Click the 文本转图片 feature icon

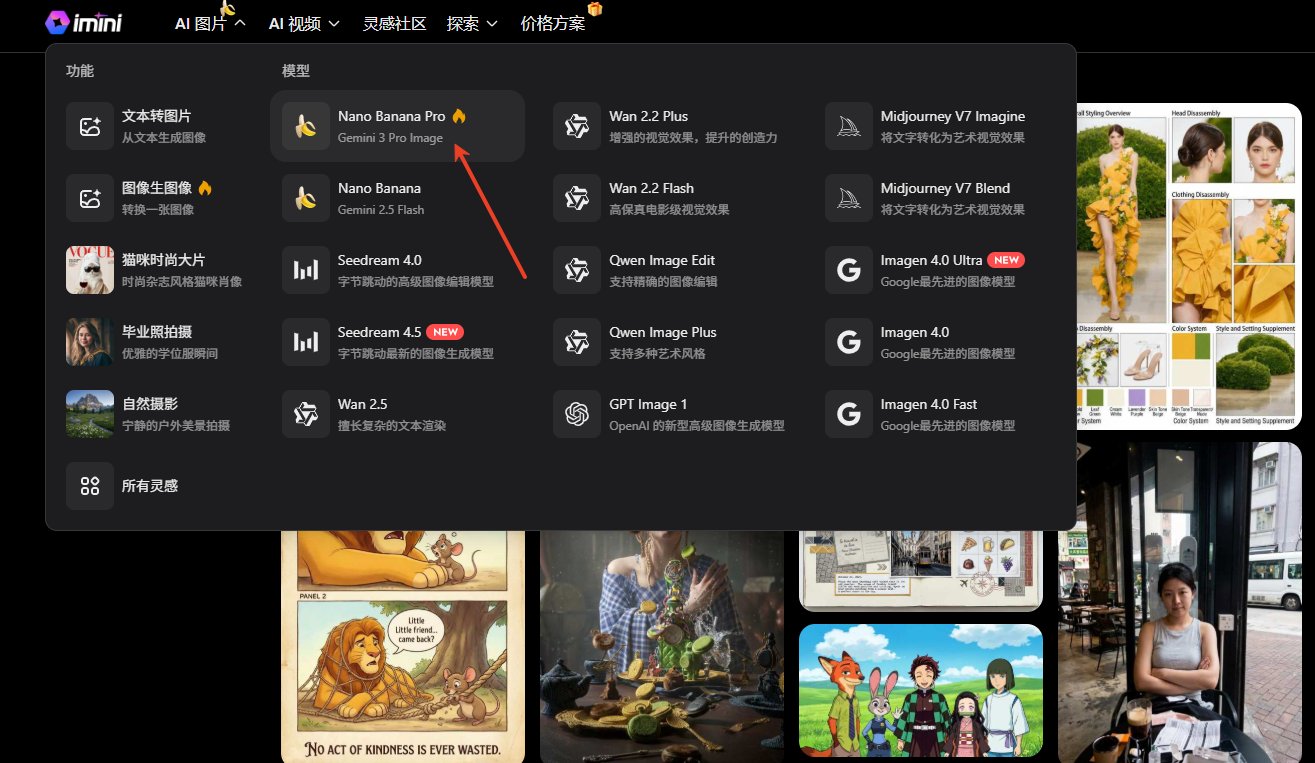click(90, 126)
